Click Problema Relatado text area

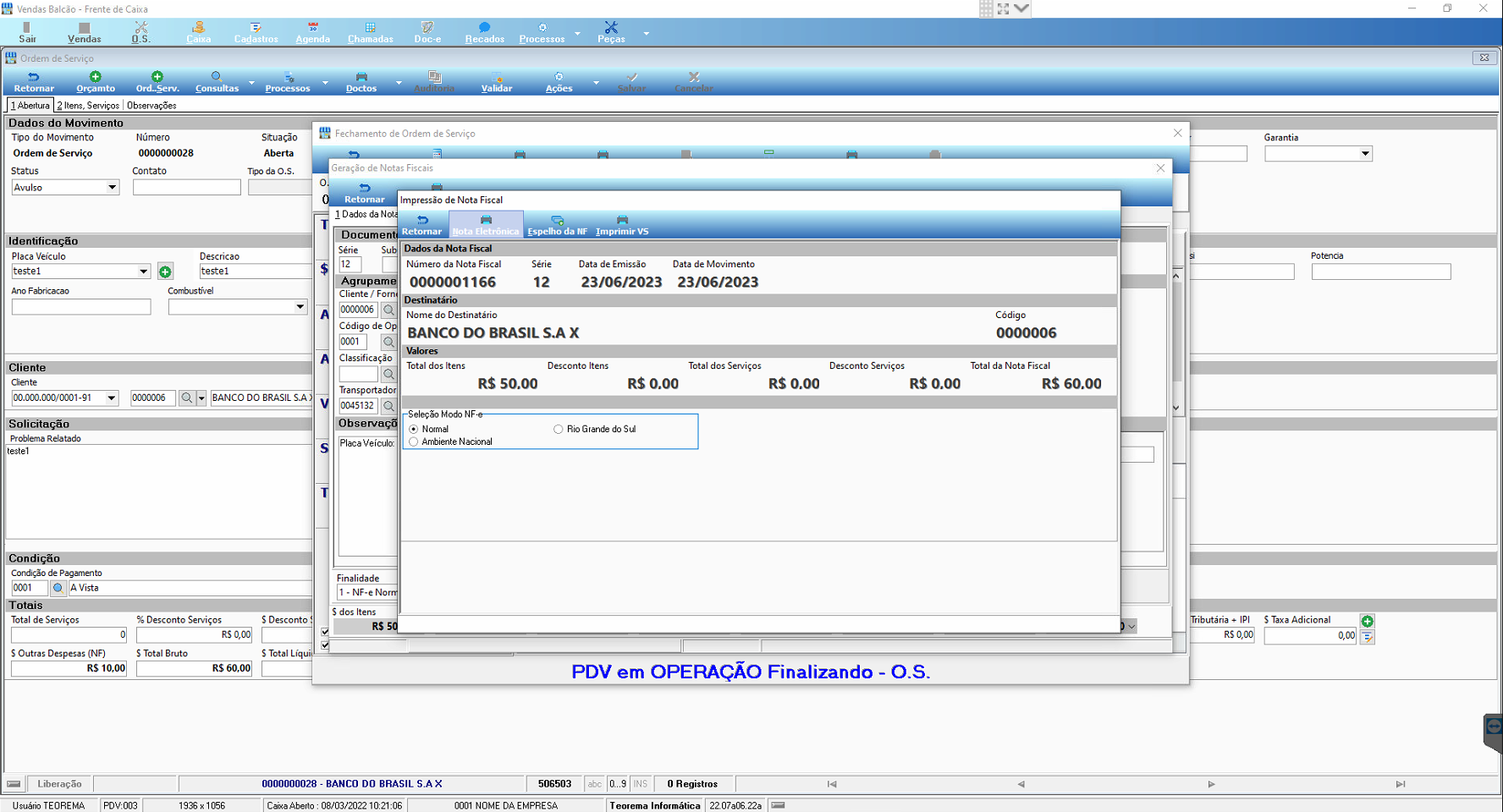[x=159, y=491]
